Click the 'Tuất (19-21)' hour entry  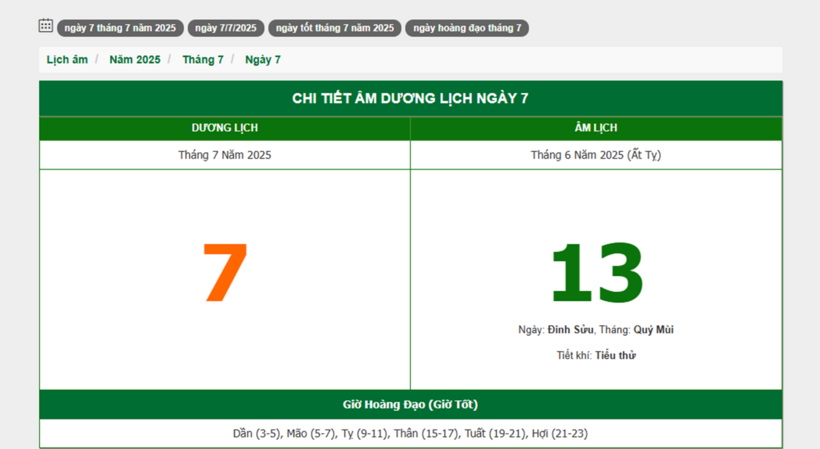pos(495,433)
